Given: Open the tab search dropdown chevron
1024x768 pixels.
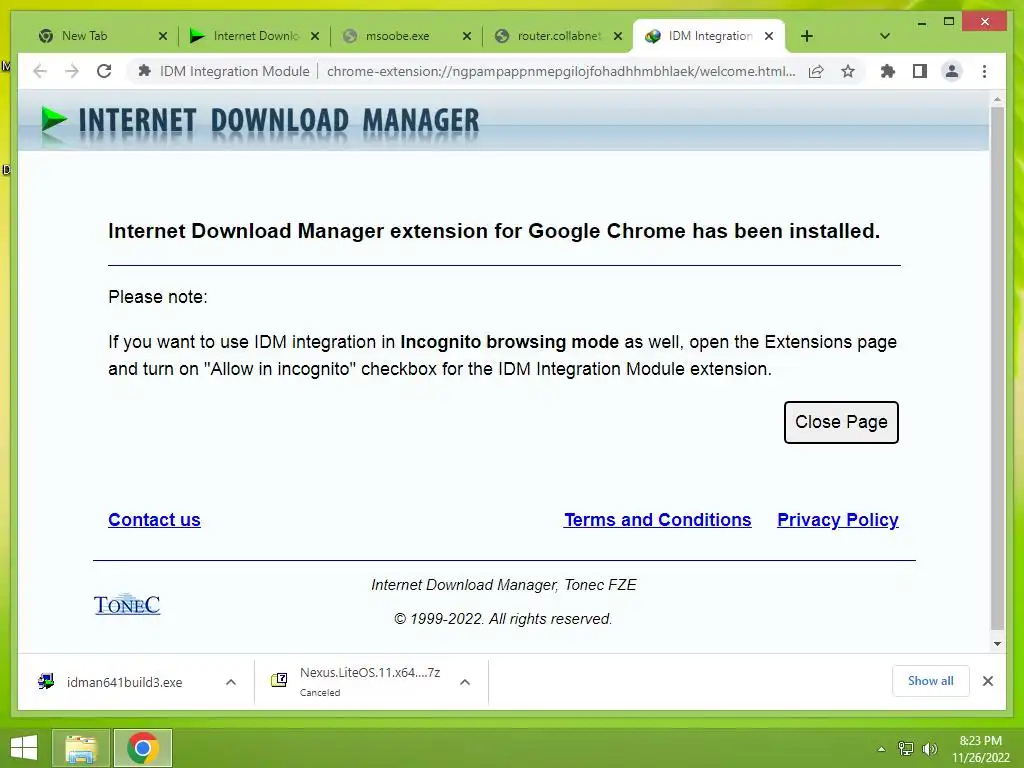Looking at the screenshot, I should [x=885, y=36].
